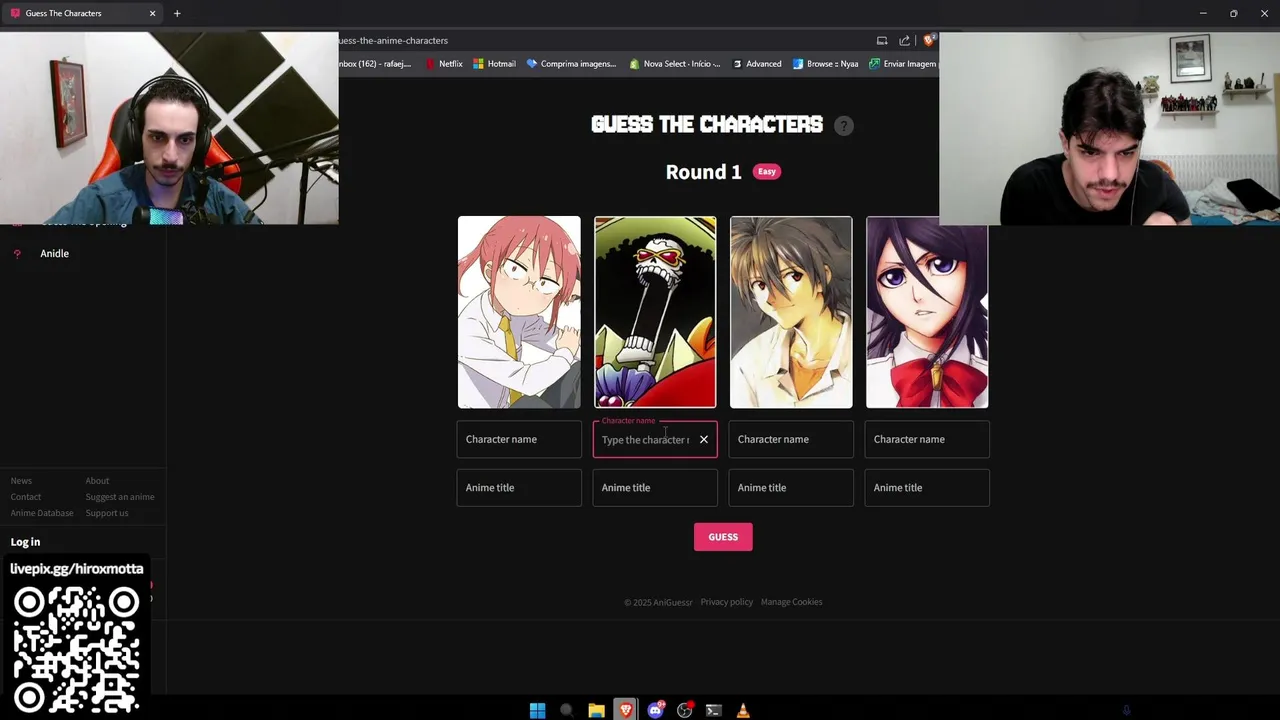Viewport: 1280px width, 720px height.
Task: Open the help question mark icon beside the title
Action: point(844,126)
